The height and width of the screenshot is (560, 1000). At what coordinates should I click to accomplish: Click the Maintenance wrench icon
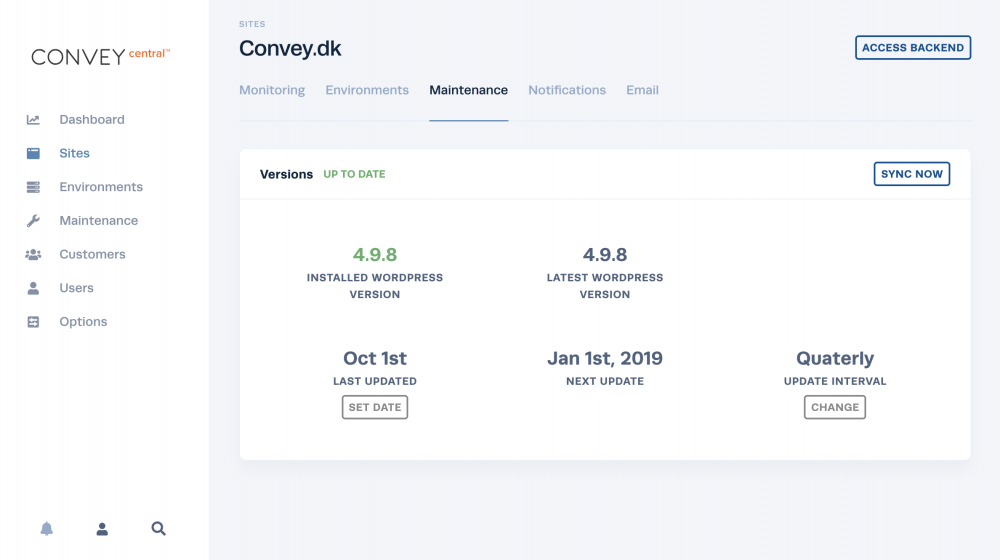point(33,221)
